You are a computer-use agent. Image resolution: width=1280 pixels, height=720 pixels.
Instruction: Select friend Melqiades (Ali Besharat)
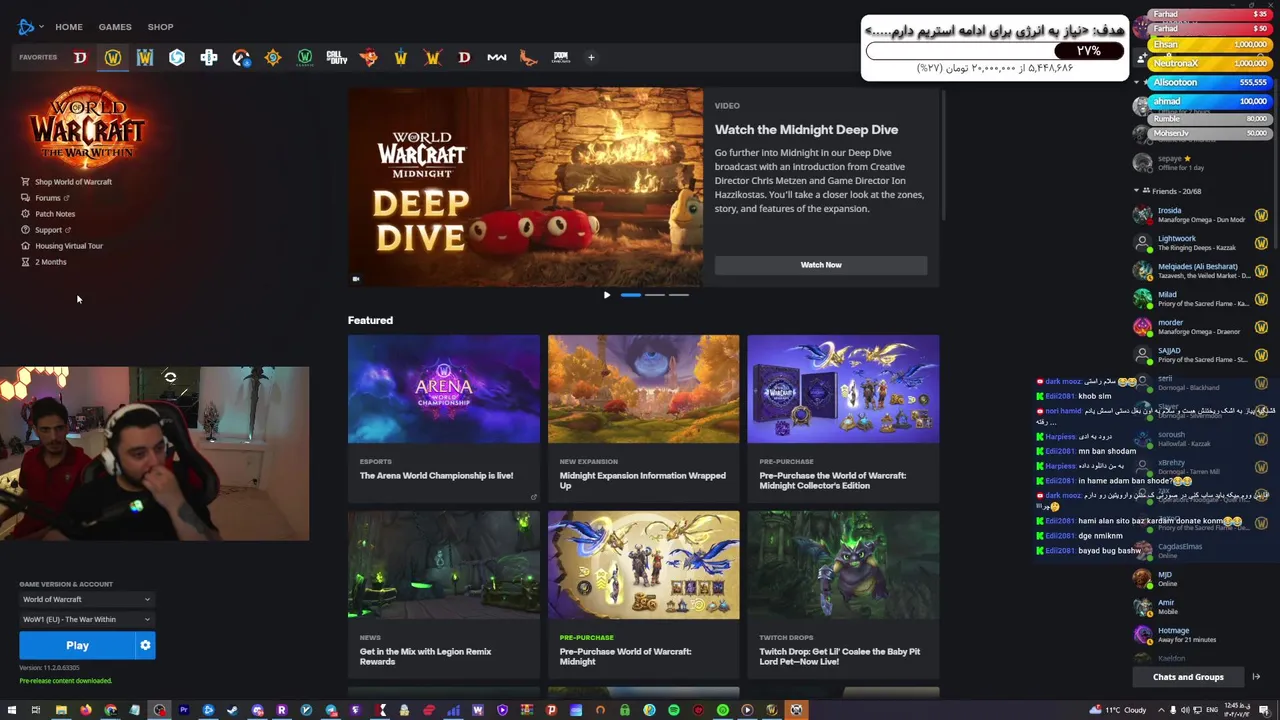(x=1200, y=271)
